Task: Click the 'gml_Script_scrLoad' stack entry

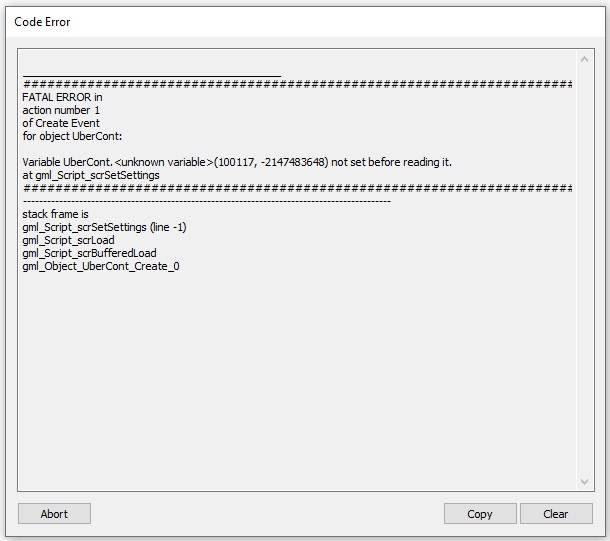Action: pyautogui.click(x=68, y=241)
